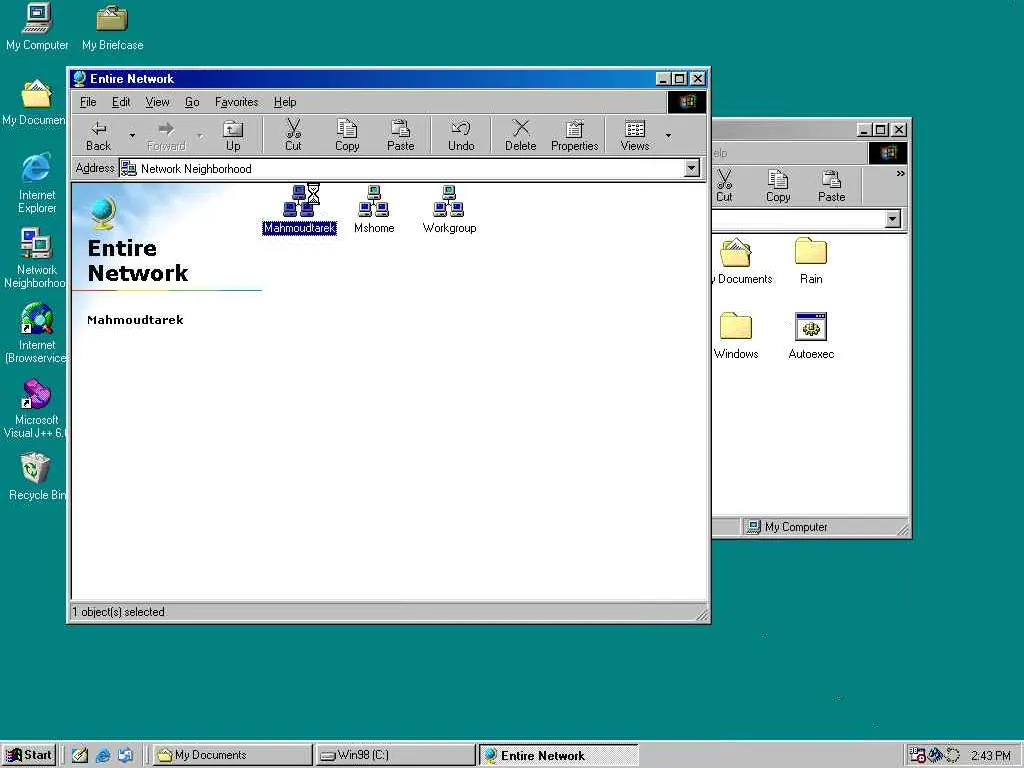1024x768 pixels.
Task: Minimize the back Explorer window
Action: 863,130
